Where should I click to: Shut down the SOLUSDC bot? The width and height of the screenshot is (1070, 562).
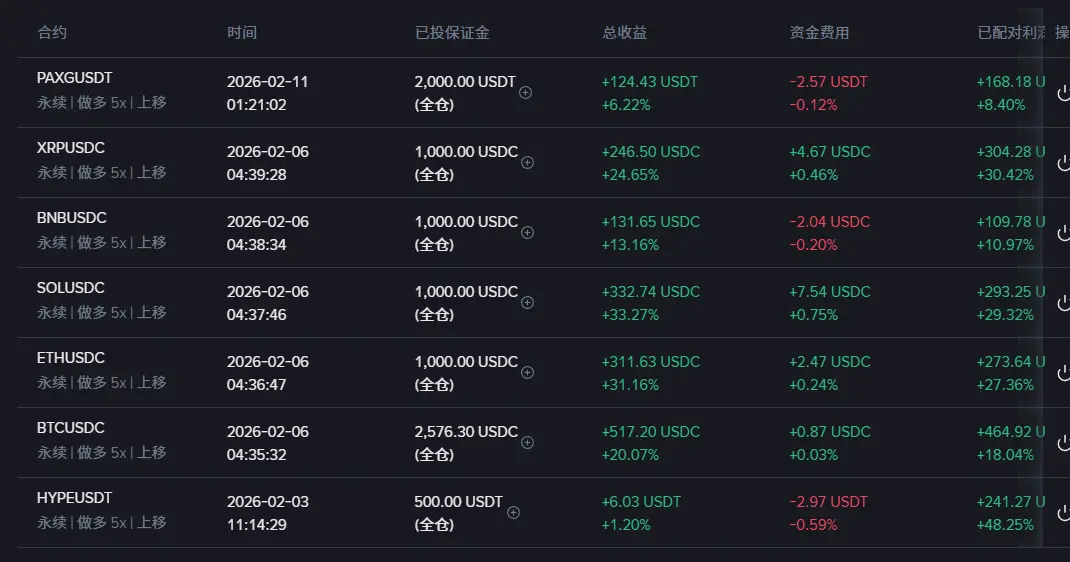[x=1063, y=303]
